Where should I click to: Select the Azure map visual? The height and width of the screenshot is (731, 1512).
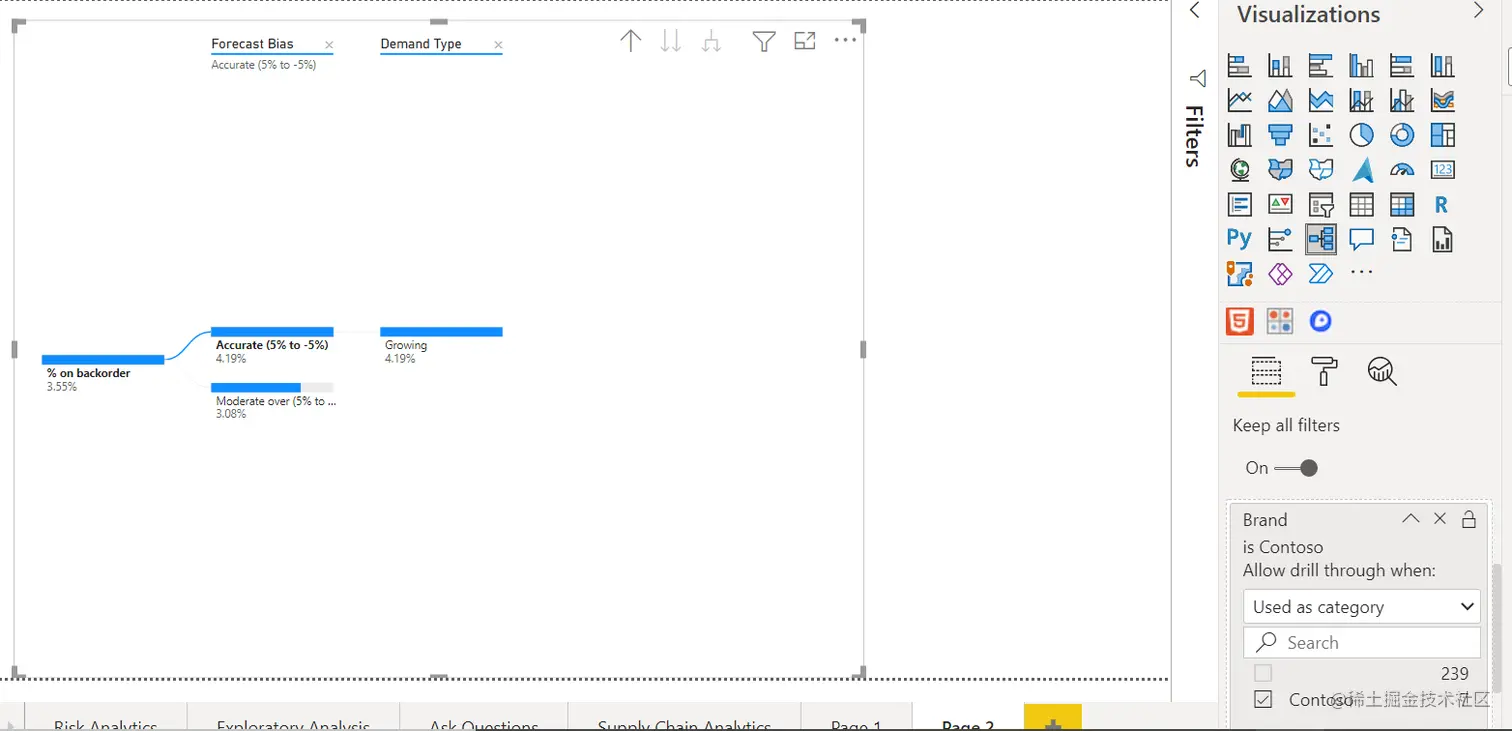point(1361,170)
